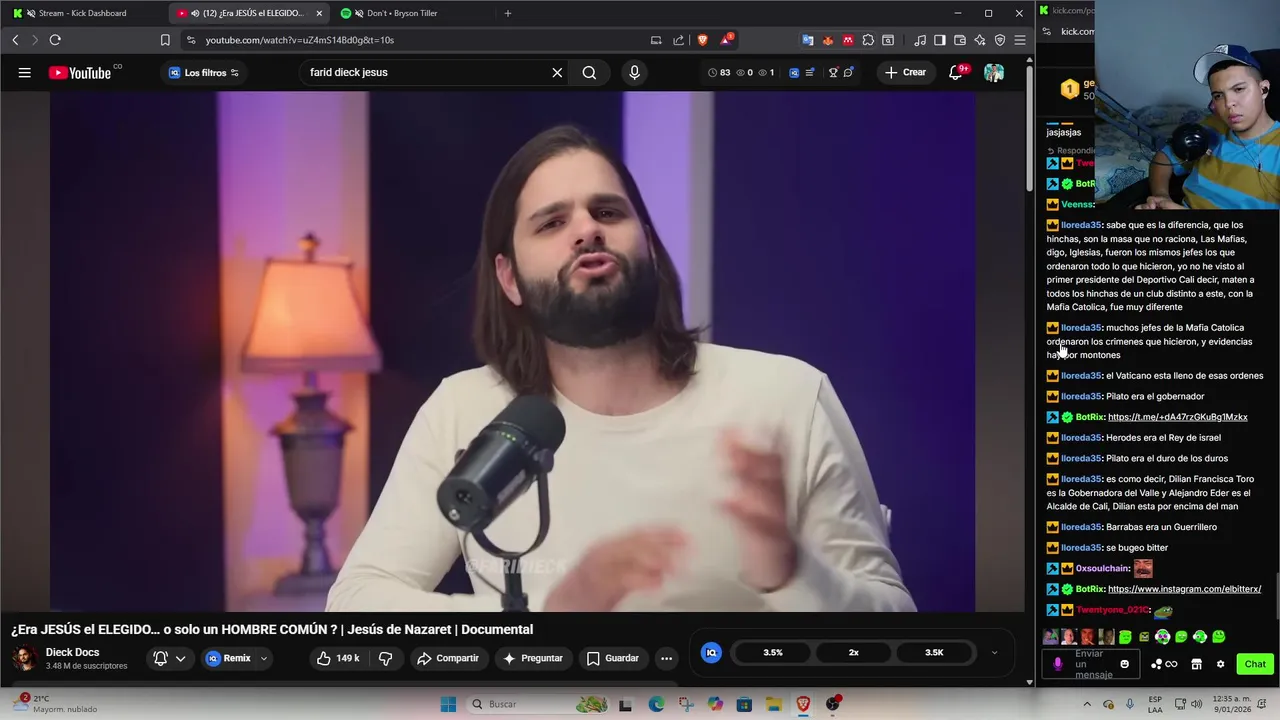This screenshot has width=1280, height=720.
Task: Click the Enviar un mensaje chat field
Action: tap(1093, 664)
